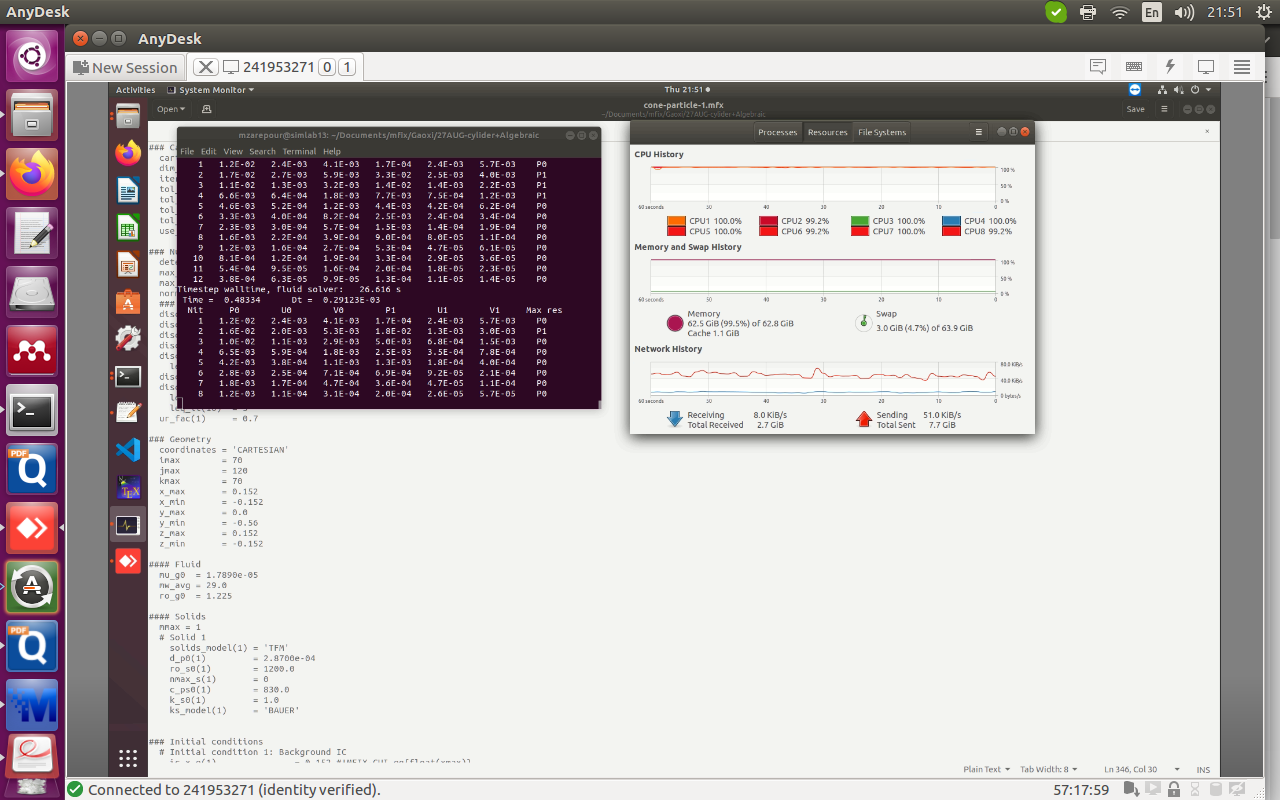Open the AnyDesk display settings monitor icon

1206,67
